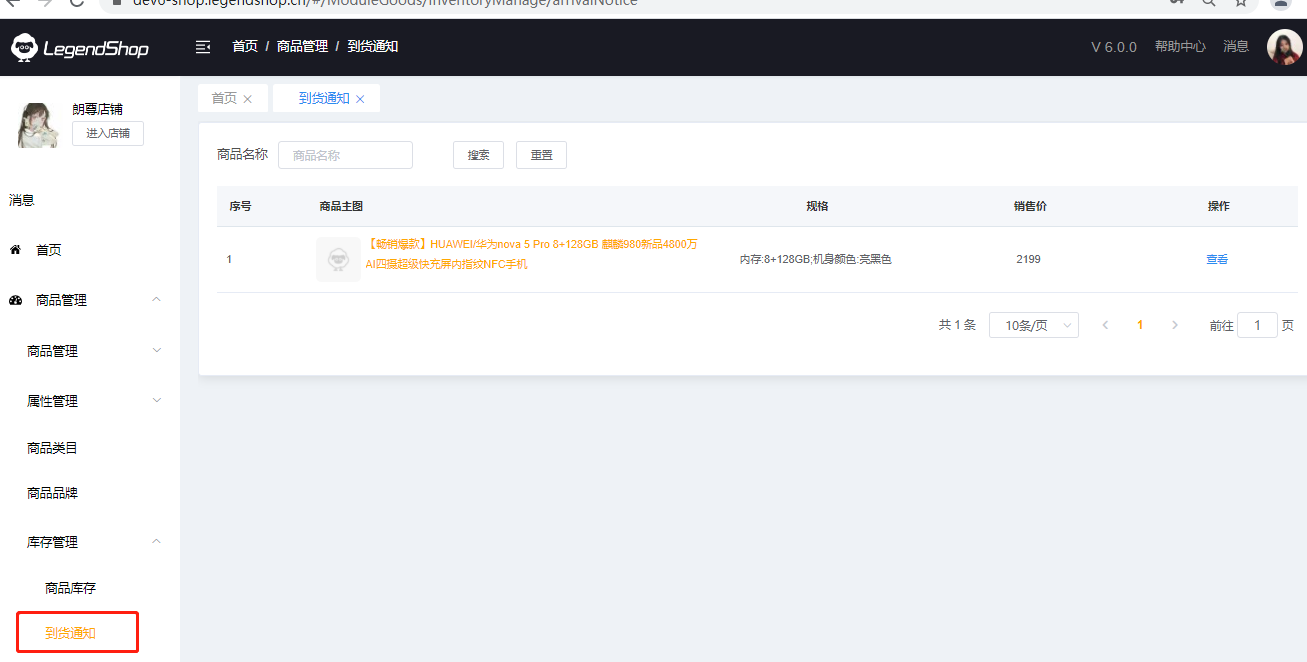
Task: Click the product thumbnail placeholder image
Action: coord(338,259)
